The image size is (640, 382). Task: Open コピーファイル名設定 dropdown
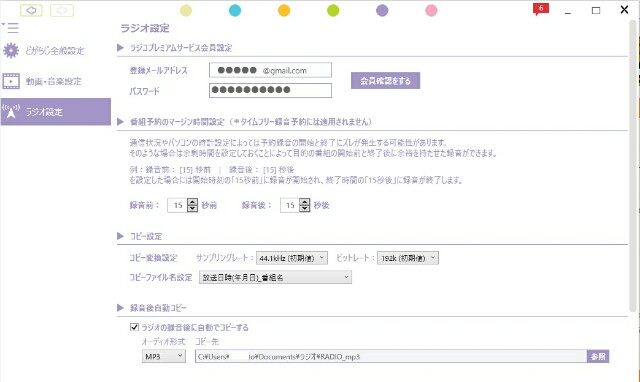pyautogui.click(x=275, y=277)
